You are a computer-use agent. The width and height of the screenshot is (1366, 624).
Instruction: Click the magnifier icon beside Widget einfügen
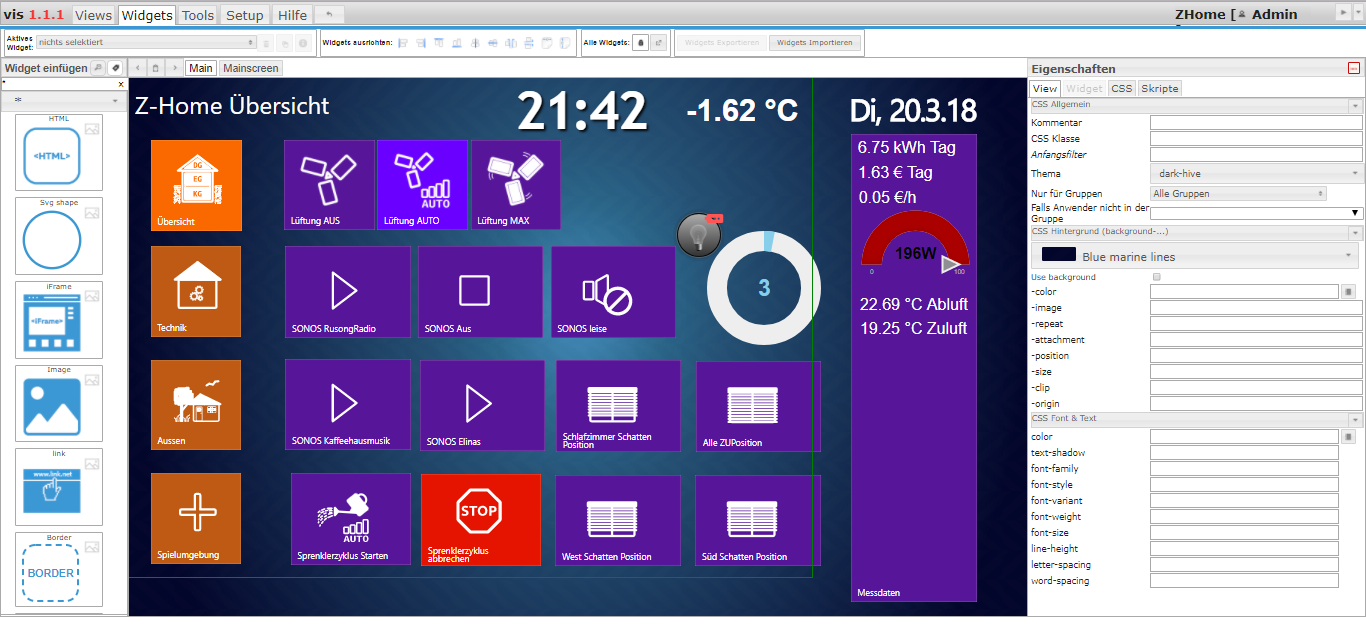tap(98, 68)
